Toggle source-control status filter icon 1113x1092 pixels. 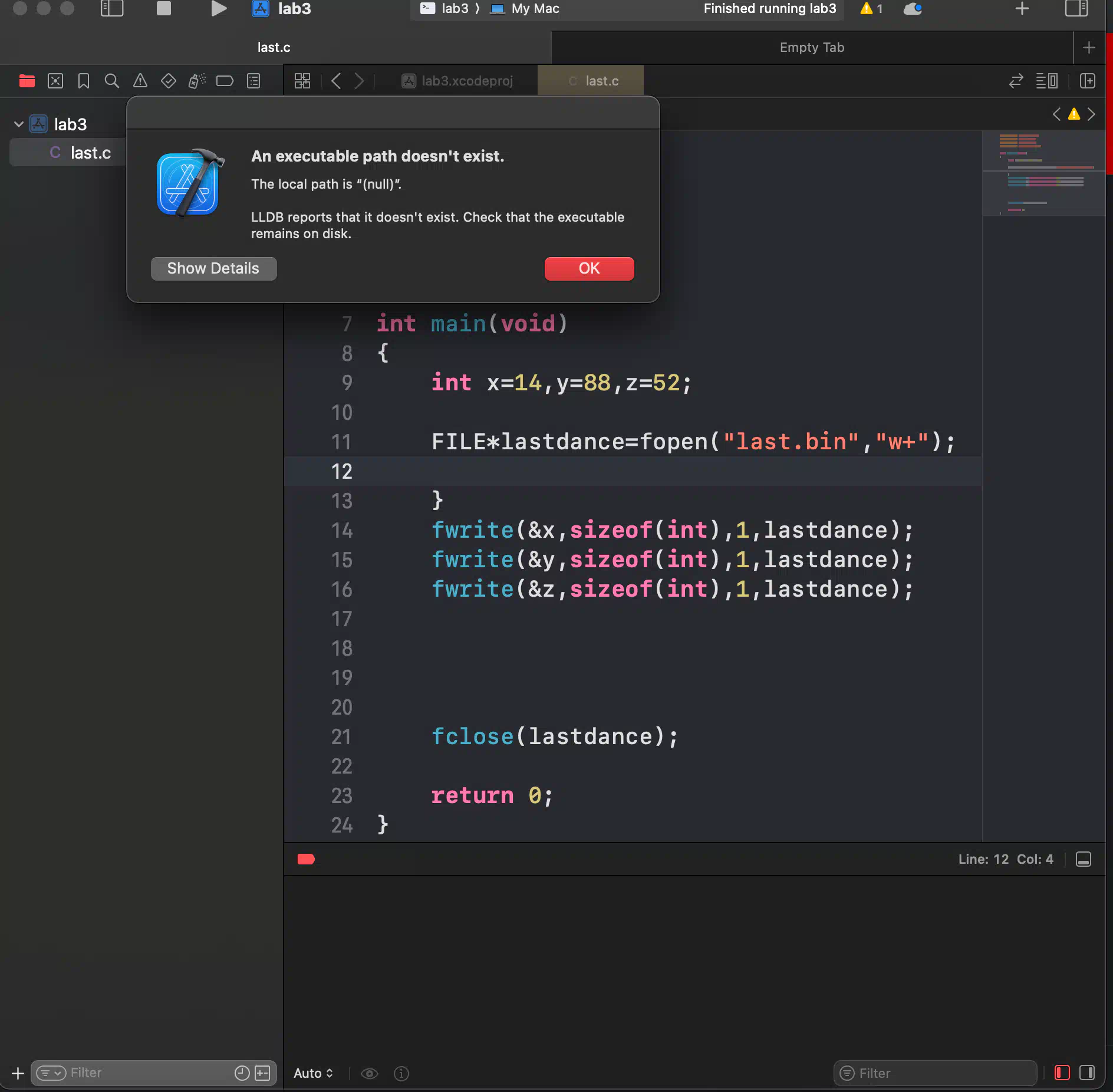(262, 1073)
